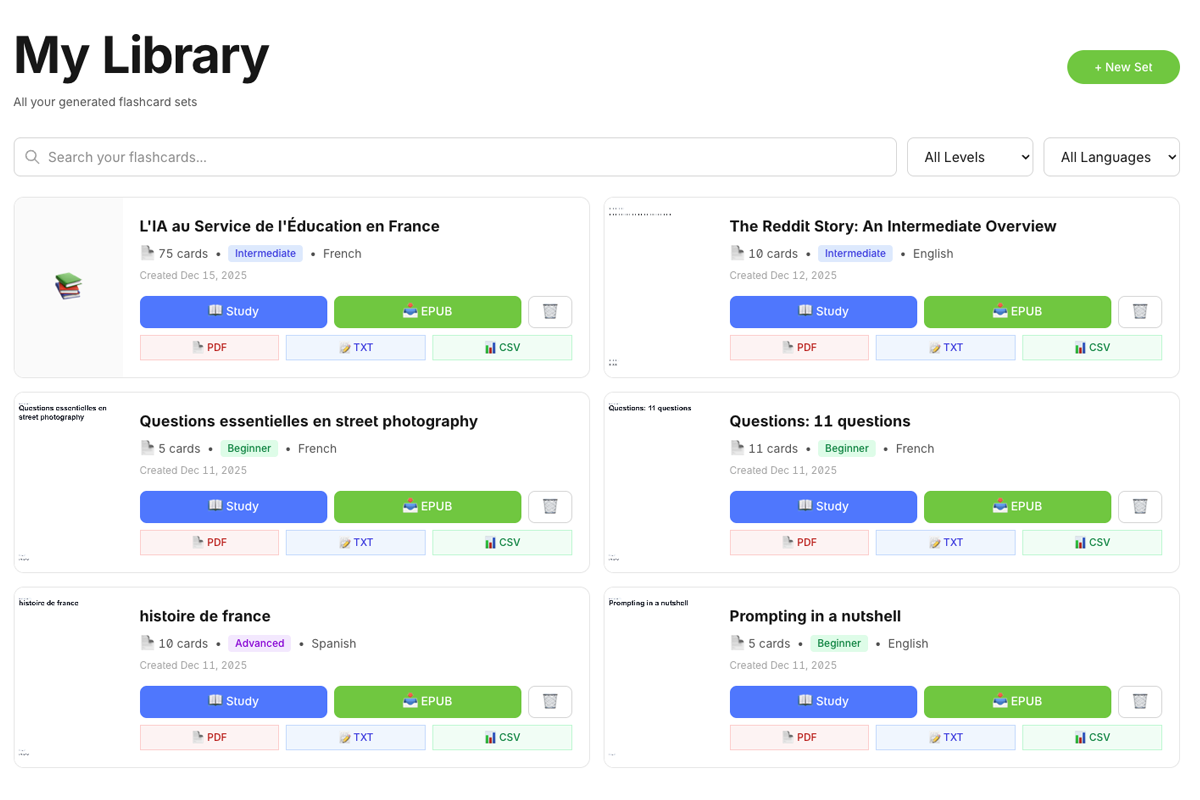1200x800 pixels.
Task: Delete the French IA education set via trash icon
Action: pyautogui.click(x=550, y=311)
